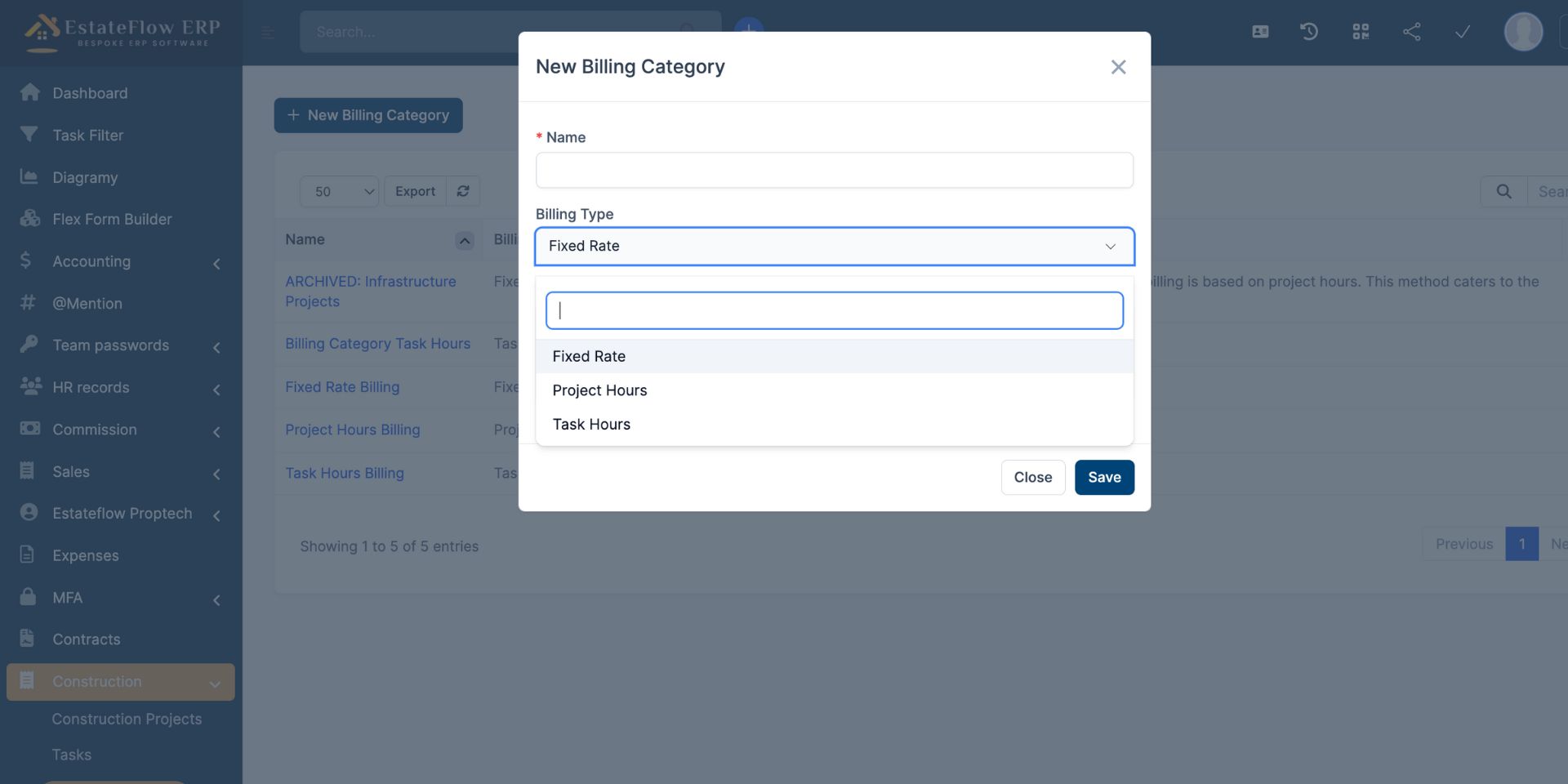Click the table search magnifier icon
This screenshot has width=1568, height=784.
(1503, 191)
